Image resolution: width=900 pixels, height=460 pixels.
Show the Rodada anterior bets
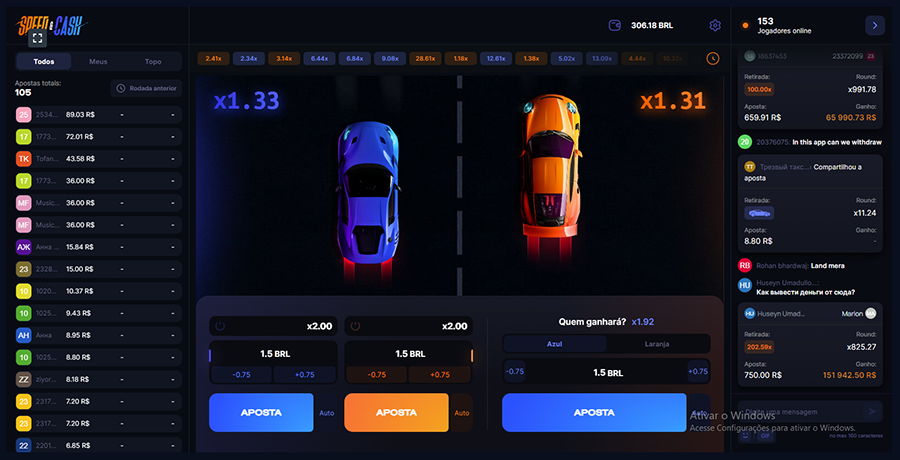(x=146, y=88)
